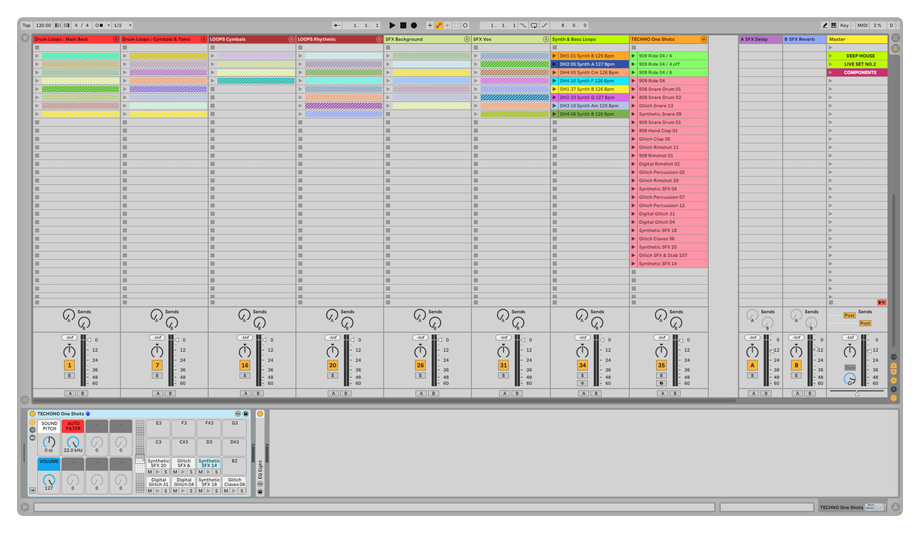Image resolution: width=920 pixels, height=533 pixels.
Task: Click the tempo field showing 130.00
Action: click(43, 25)
